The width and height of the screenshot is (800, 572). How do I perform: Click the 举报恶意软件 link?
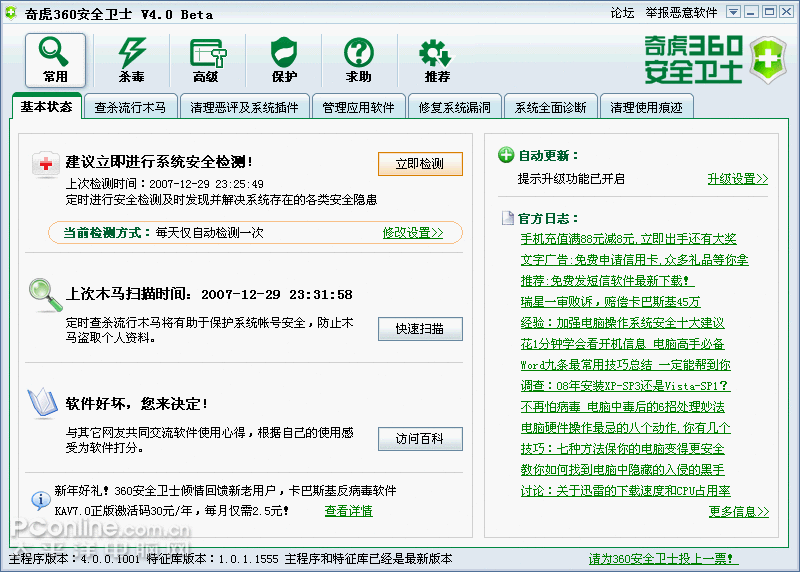pyautogui.click(x=681, y=12)
